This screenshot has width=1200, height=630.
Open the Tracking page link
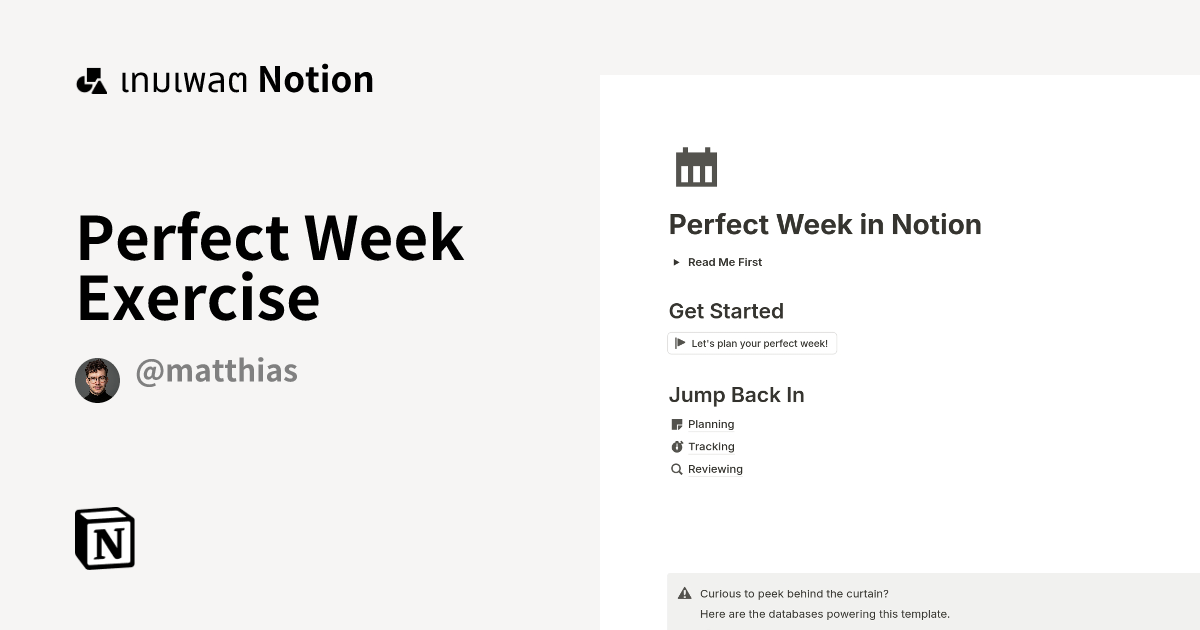(x=710, y=446)
